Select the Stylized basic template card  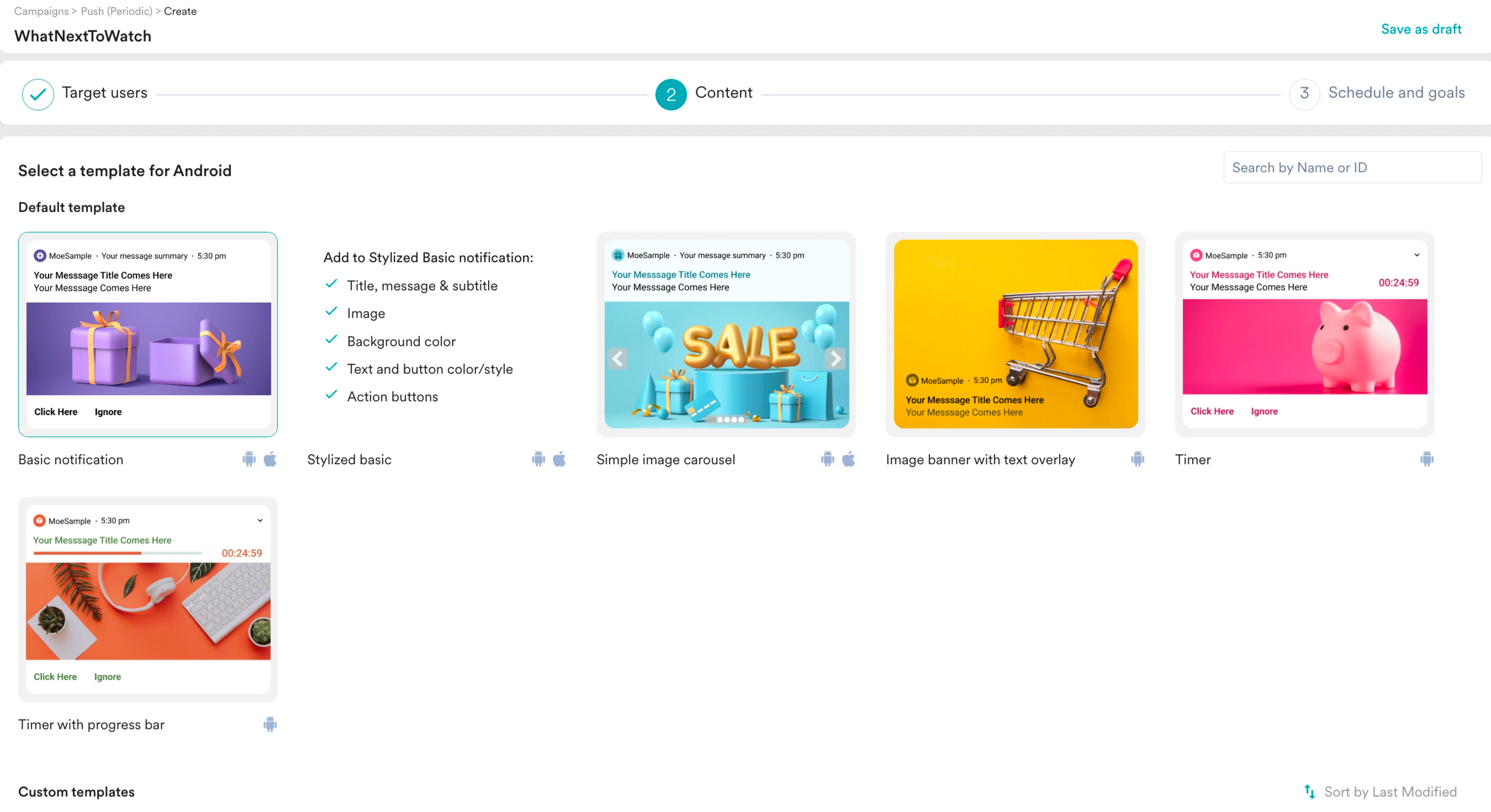(437, 335)
